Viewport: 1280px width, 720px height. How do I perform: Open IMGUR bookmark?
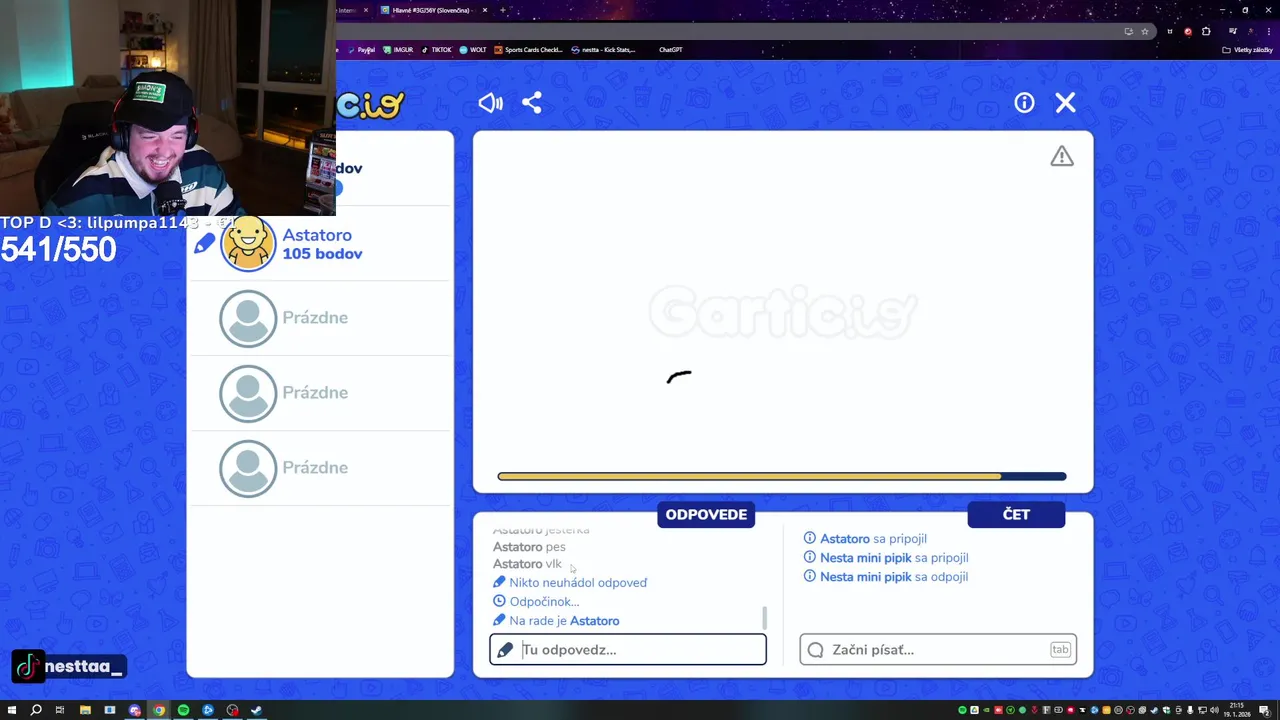(x=399, y=50)
